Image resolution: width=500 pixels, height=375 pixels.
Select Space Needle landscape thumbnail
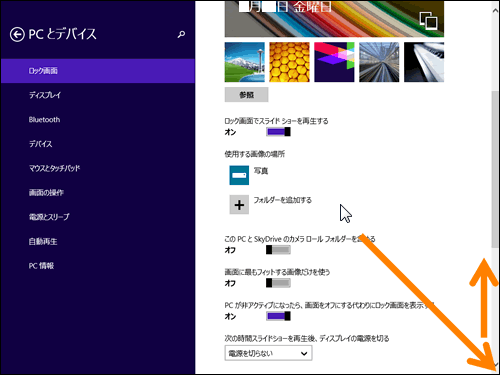point(245,62)
